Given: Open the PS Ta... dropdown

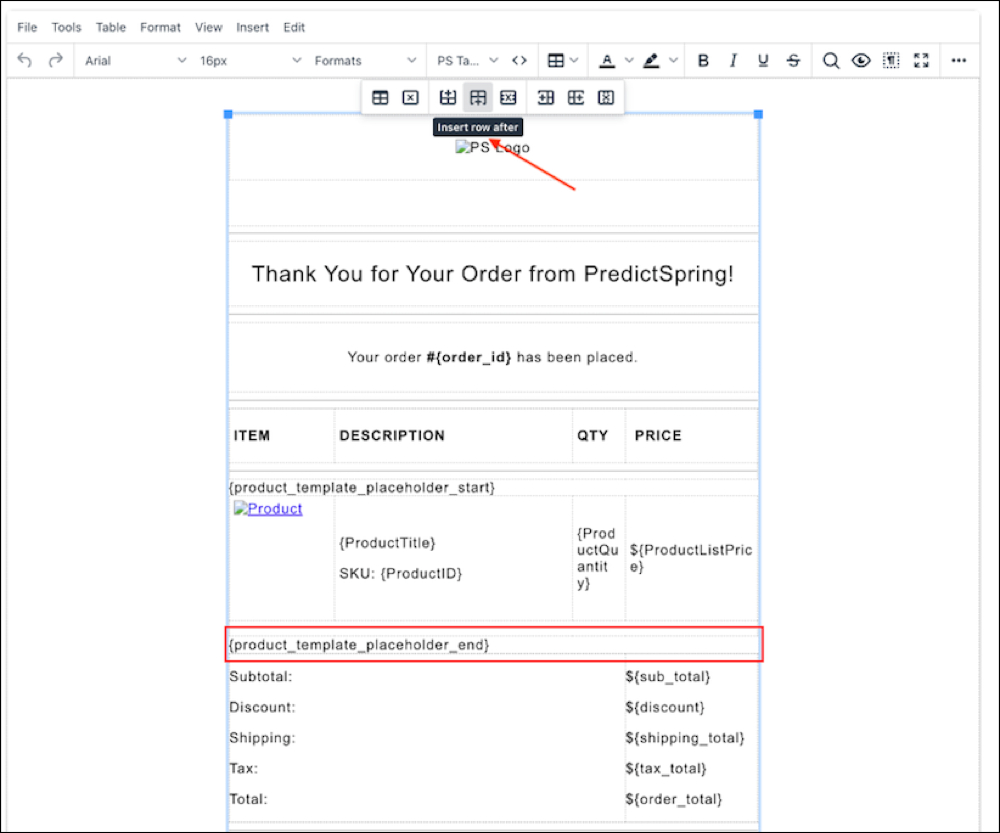Looking at the screenshot, I should [467, 61].
